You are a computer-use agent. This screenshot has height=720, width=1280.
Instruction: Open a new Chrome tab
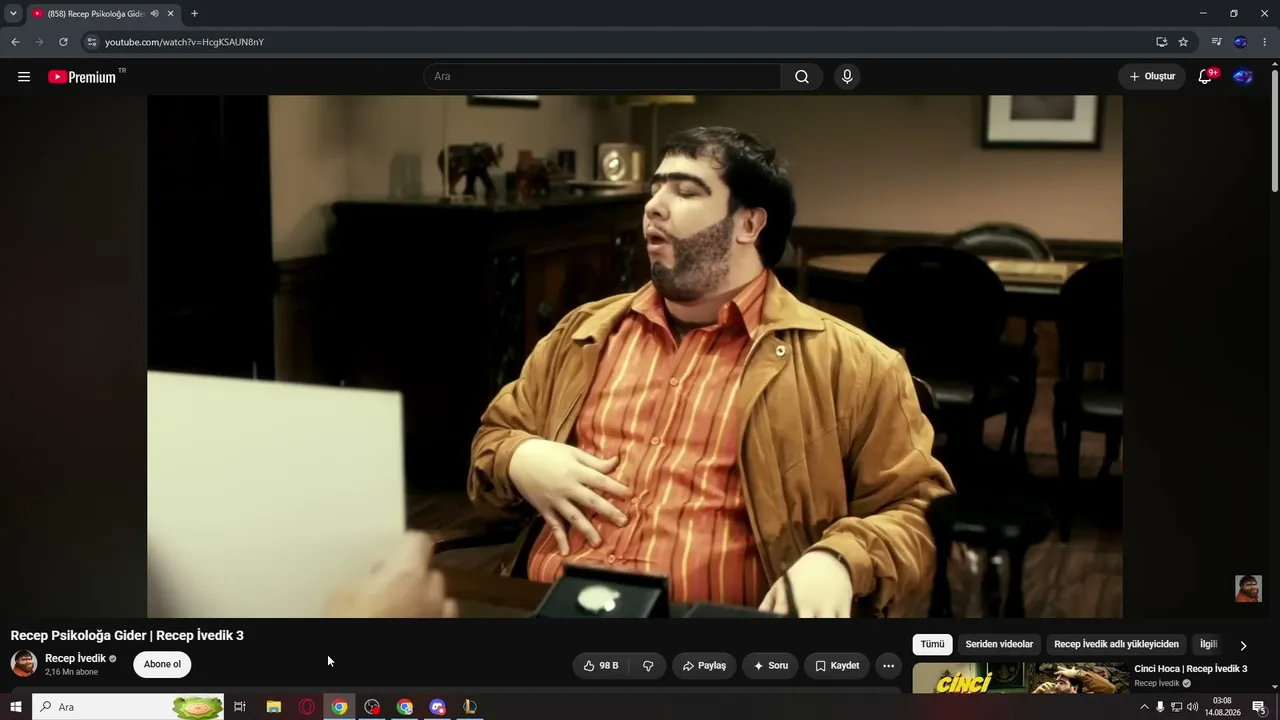[x=194, y=14]
